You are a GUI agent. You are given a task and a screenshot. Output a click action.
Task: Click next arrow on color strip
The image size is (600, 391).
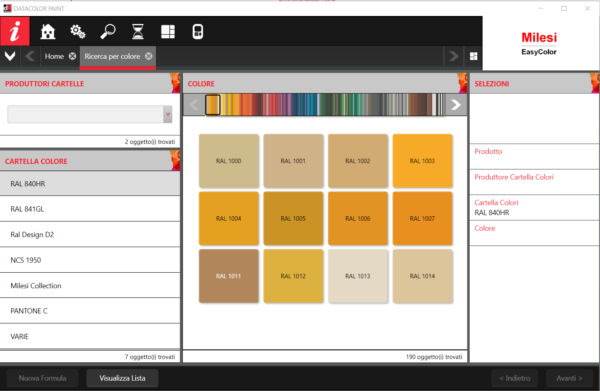[x=456, y=105]
